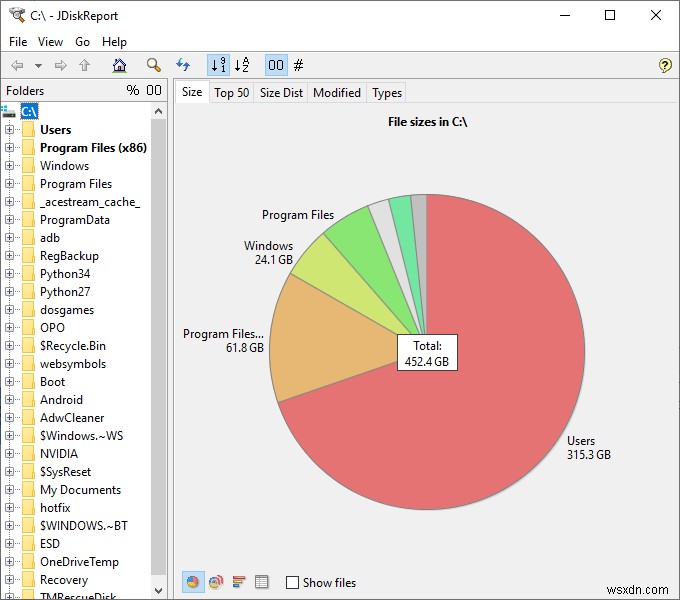Select the Android folder
Screen dimensions: 680x600
click(x=61, y=400)
